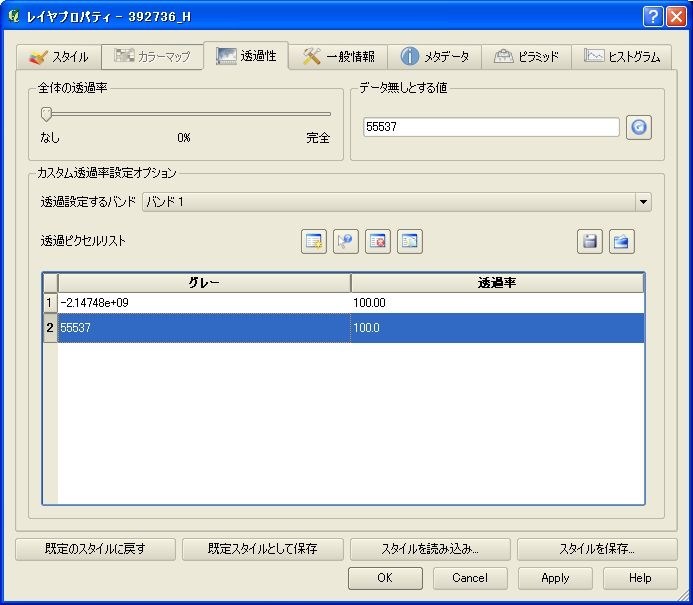Screen dimensions: 693x605
Task: Expand the バンド 1 band dropdown
Action: click(x=643, y=202)
